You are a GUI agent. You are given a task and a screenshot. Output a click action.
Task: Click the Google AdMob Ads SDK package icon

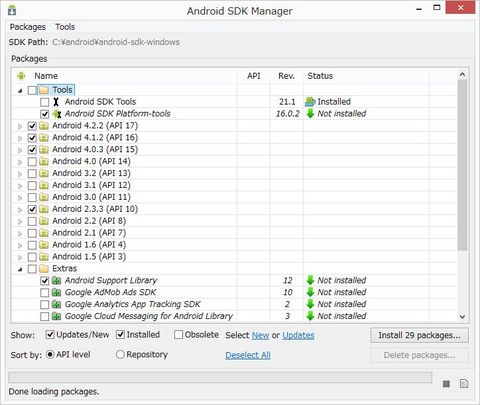pyautogui.click(x=56, y=293)
